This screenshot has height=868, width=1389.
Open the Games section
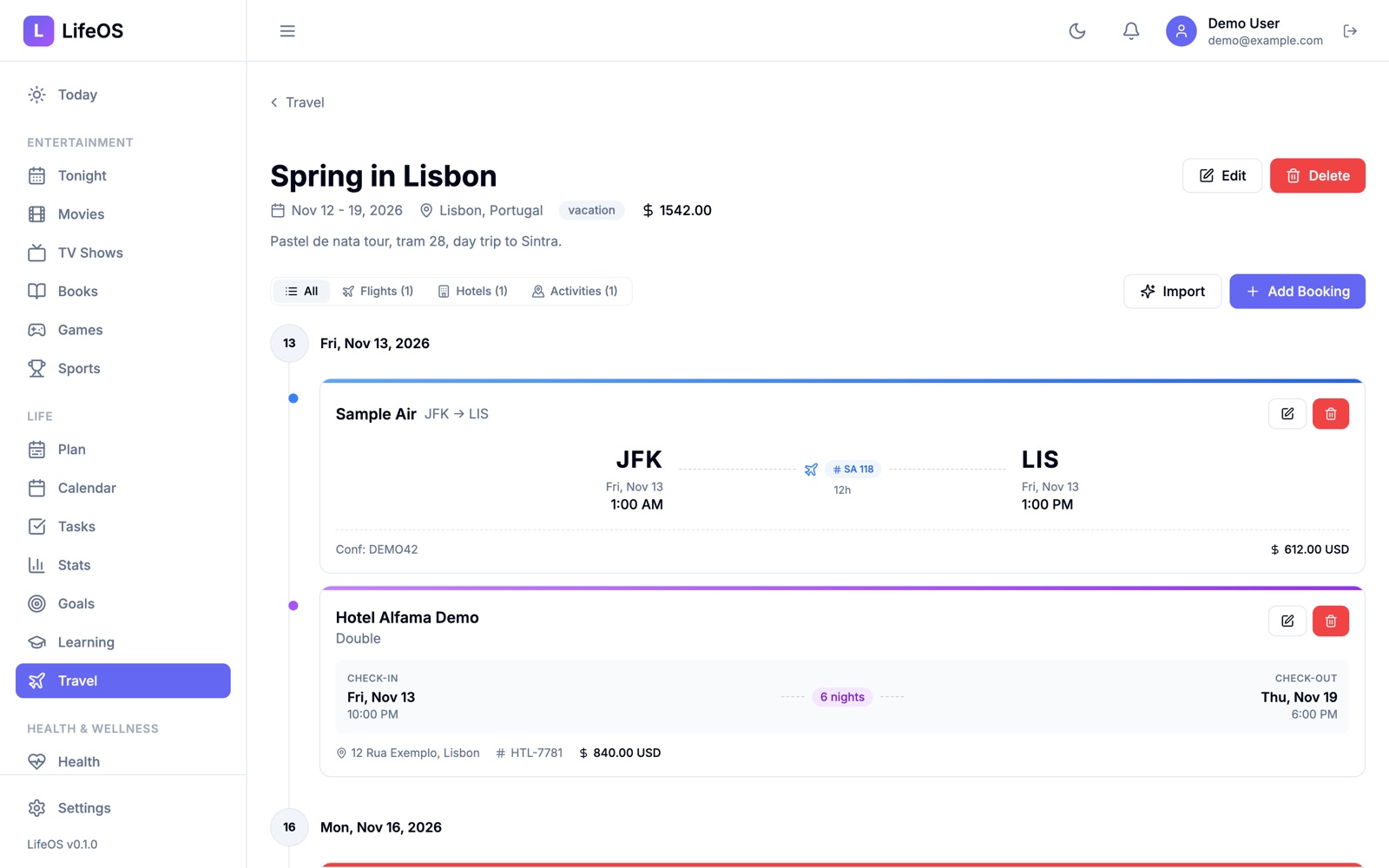[123, 330]
